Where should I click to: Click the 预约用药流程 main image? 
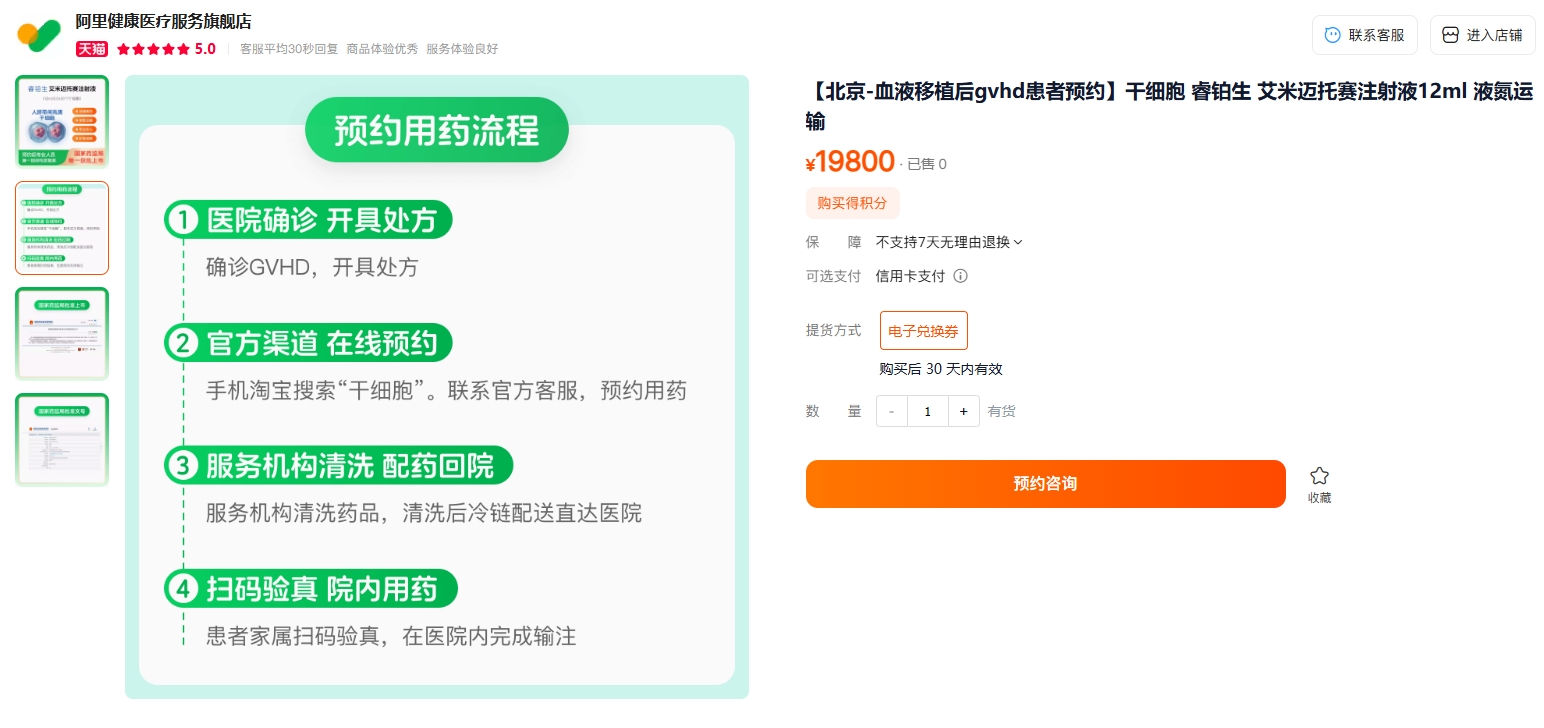436,385
